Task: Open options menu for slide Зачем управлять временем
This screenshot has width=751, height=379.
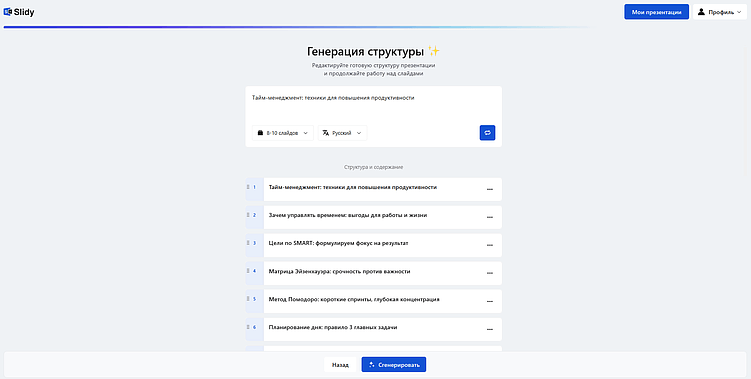Action: click(489, 218)
